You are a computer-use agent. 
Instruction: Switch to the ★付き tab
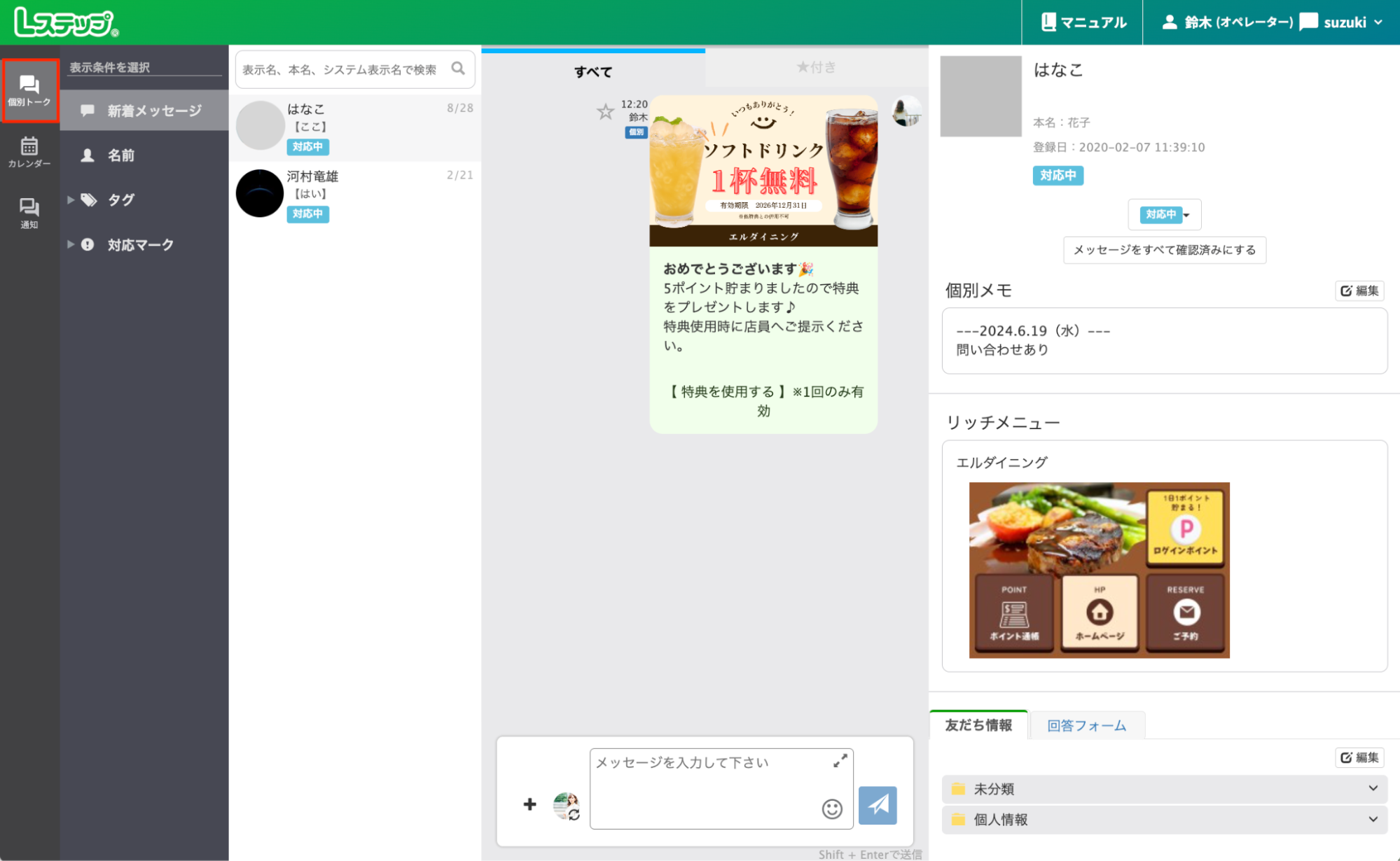pos(816,67)
